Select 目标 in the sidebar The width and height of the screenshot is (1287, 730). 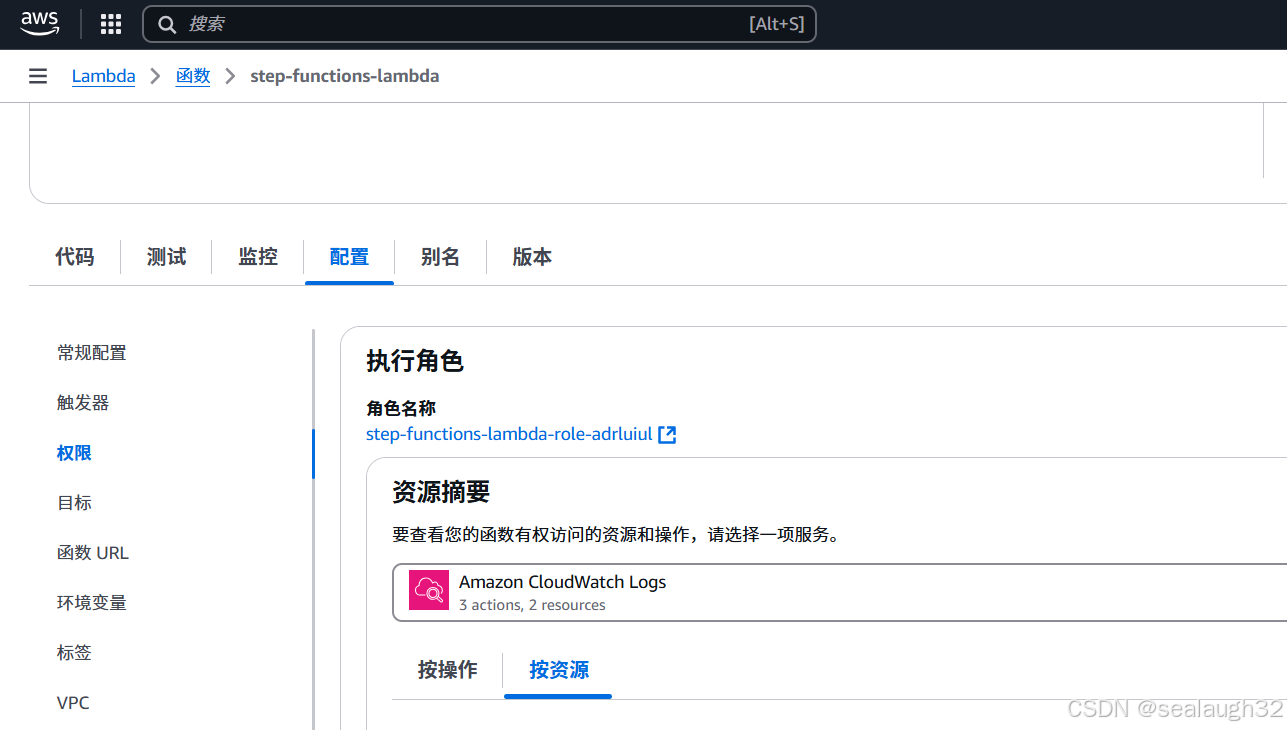coord(74,503)
